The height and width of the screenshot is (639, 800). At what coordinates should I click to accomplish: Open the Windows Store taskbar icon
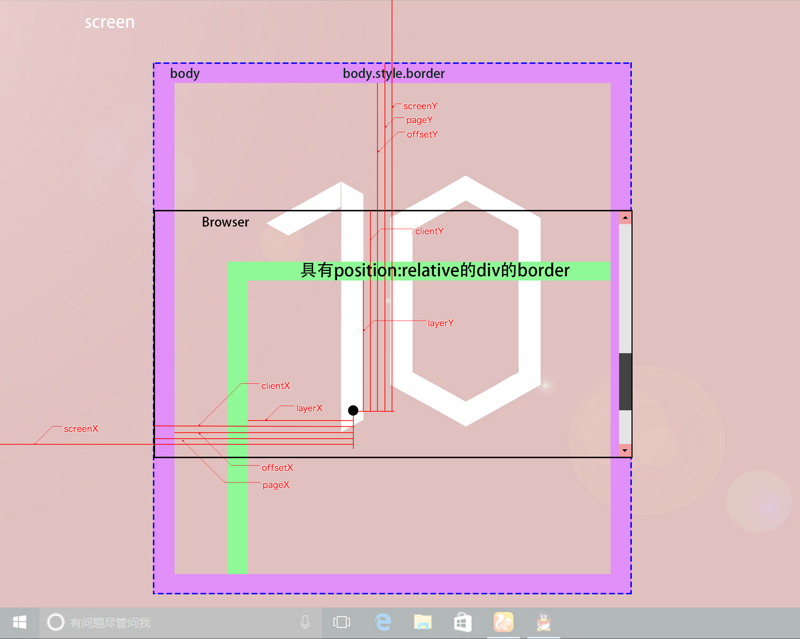click(x=463, y=622)
